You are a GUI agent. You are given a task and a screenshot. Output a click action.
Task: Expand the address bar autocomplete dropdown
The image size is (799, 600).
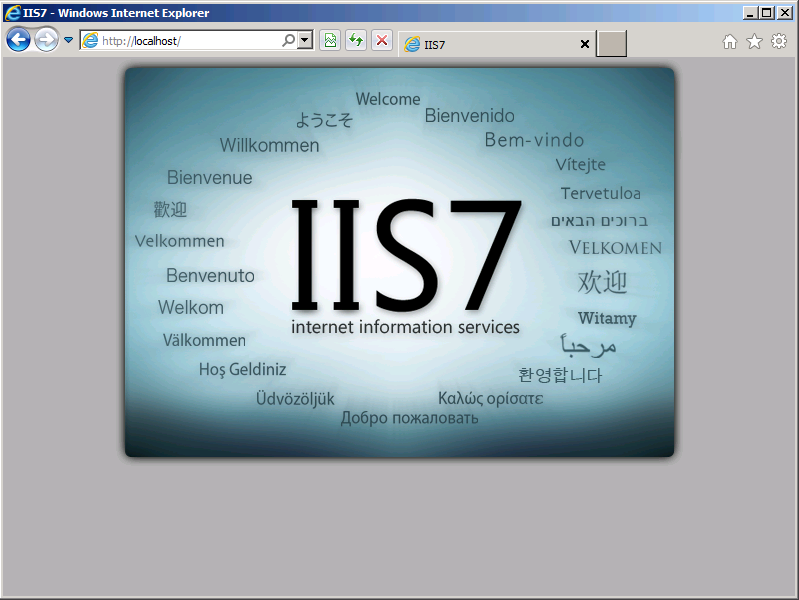(305, 40)
